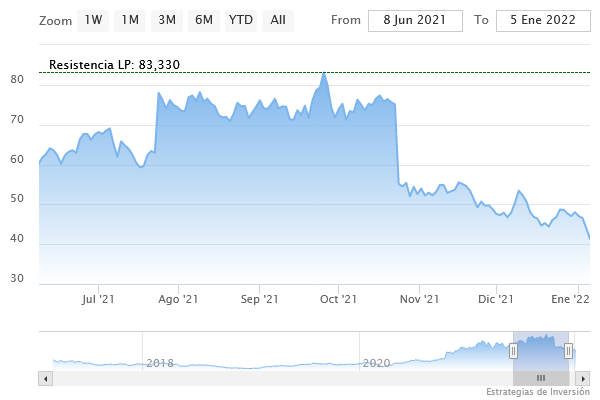Click scrollbar right arrow button
Viewport: 600px width, 400px height.
coord(582,378)
